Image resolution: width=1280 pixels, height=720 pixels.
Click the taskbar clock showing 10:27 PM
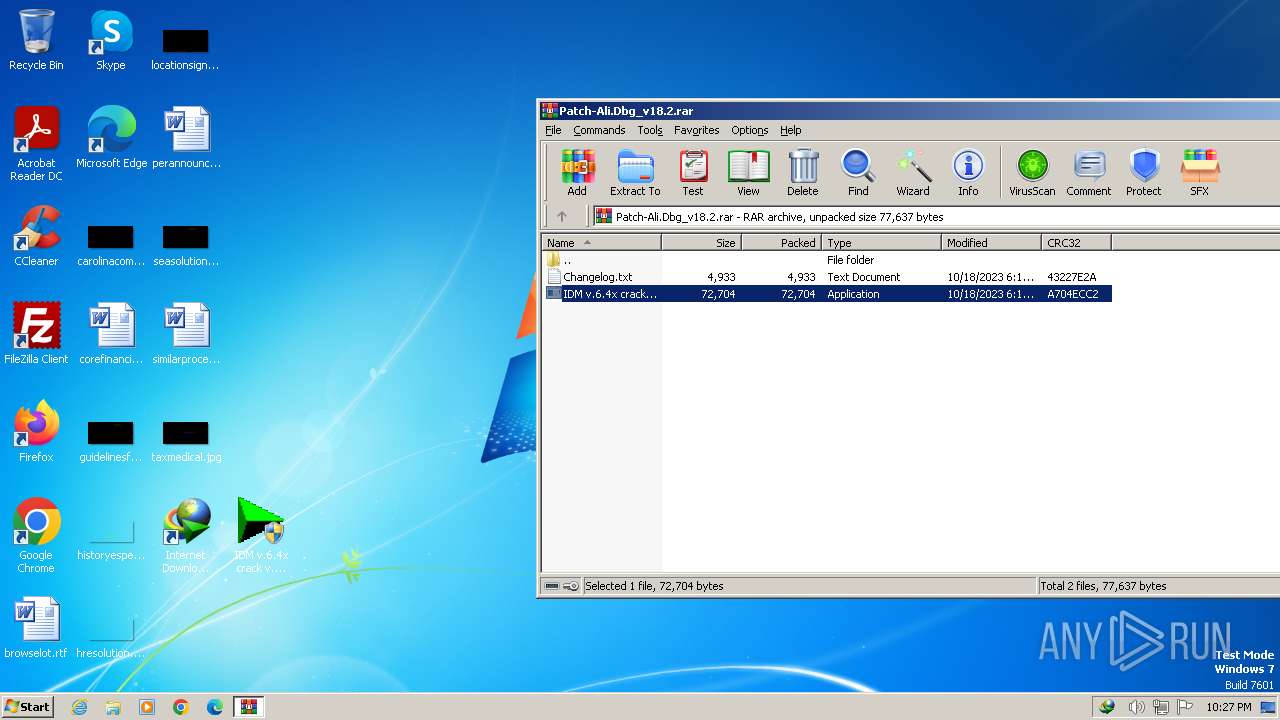point(1228,707)
